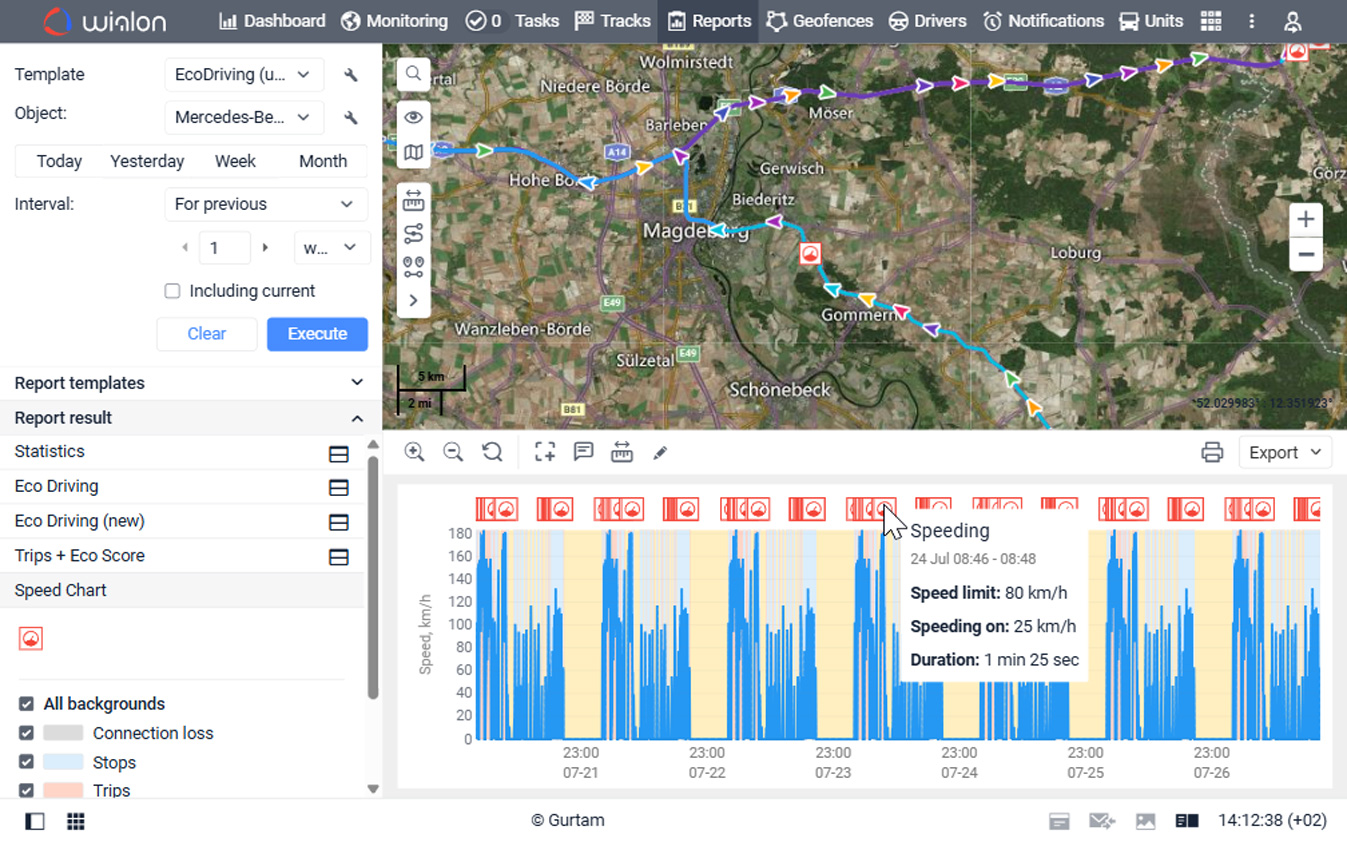Open the Dashboard tab

tap(272, 21)
